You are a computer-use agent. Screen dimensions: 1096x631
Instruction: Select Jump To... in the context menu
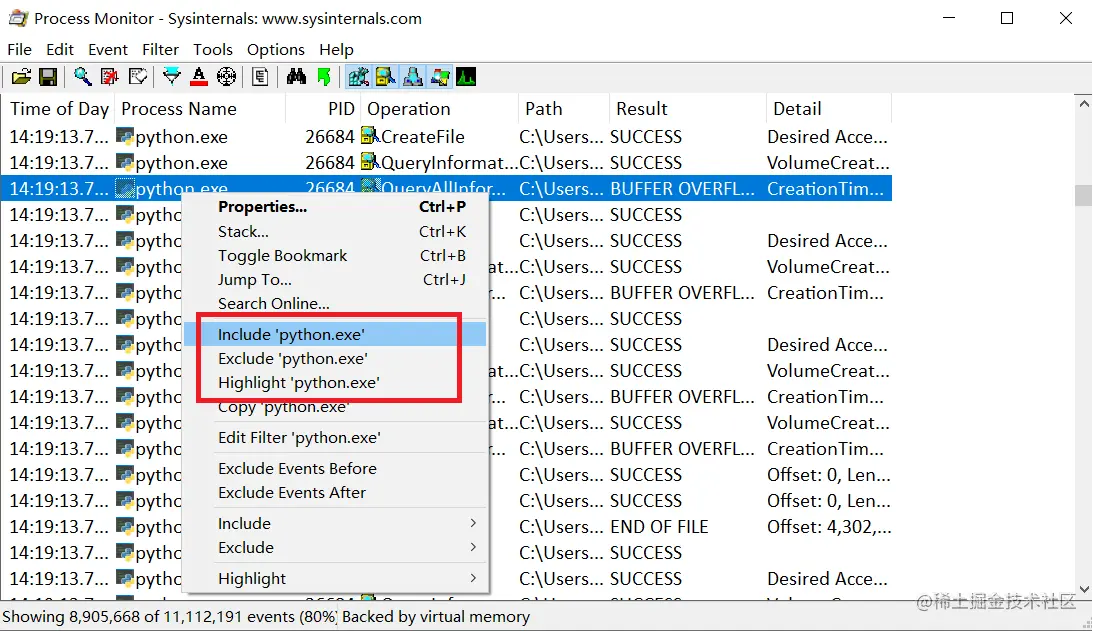pos(336,280)
